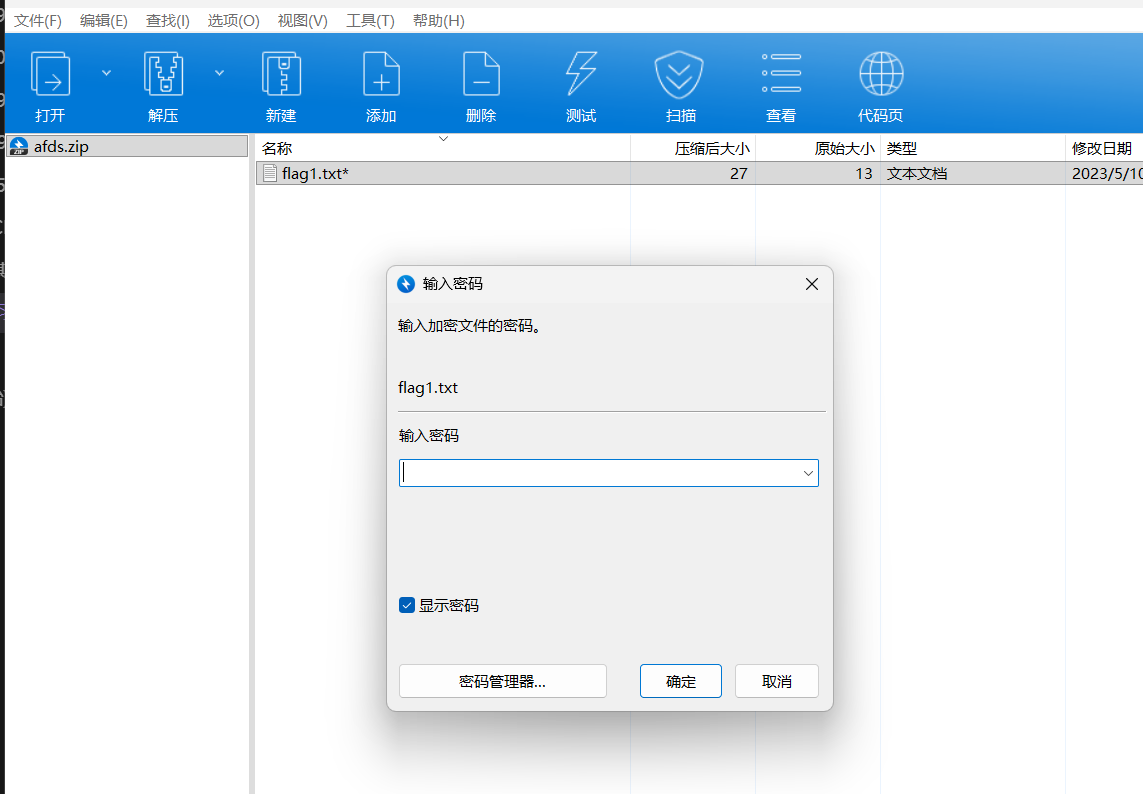Open the 工具(T) menu
1143x794 pixels.
[x=370, y=20]
